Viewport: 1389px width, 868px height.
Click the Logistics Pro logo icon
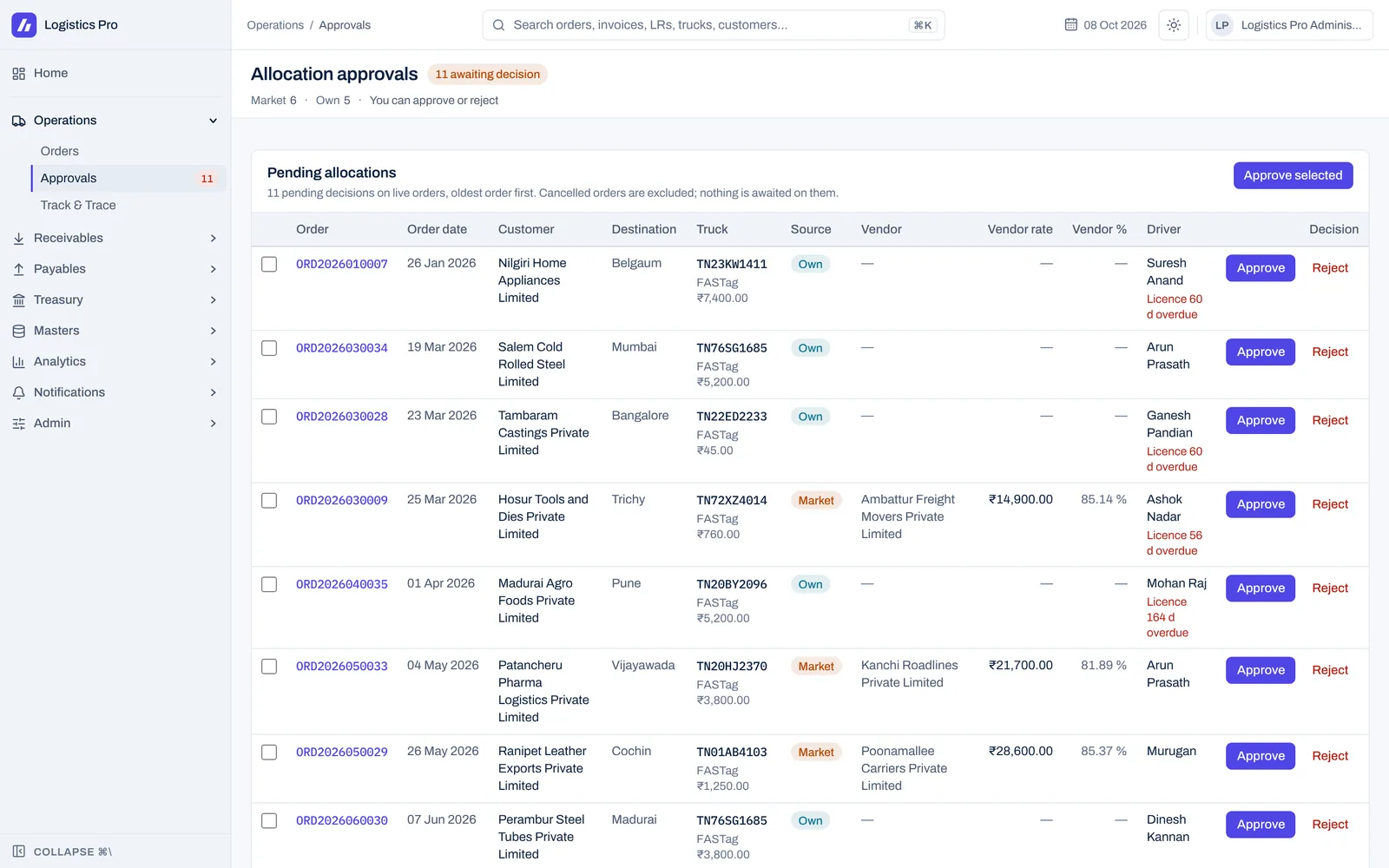[23, 25]
